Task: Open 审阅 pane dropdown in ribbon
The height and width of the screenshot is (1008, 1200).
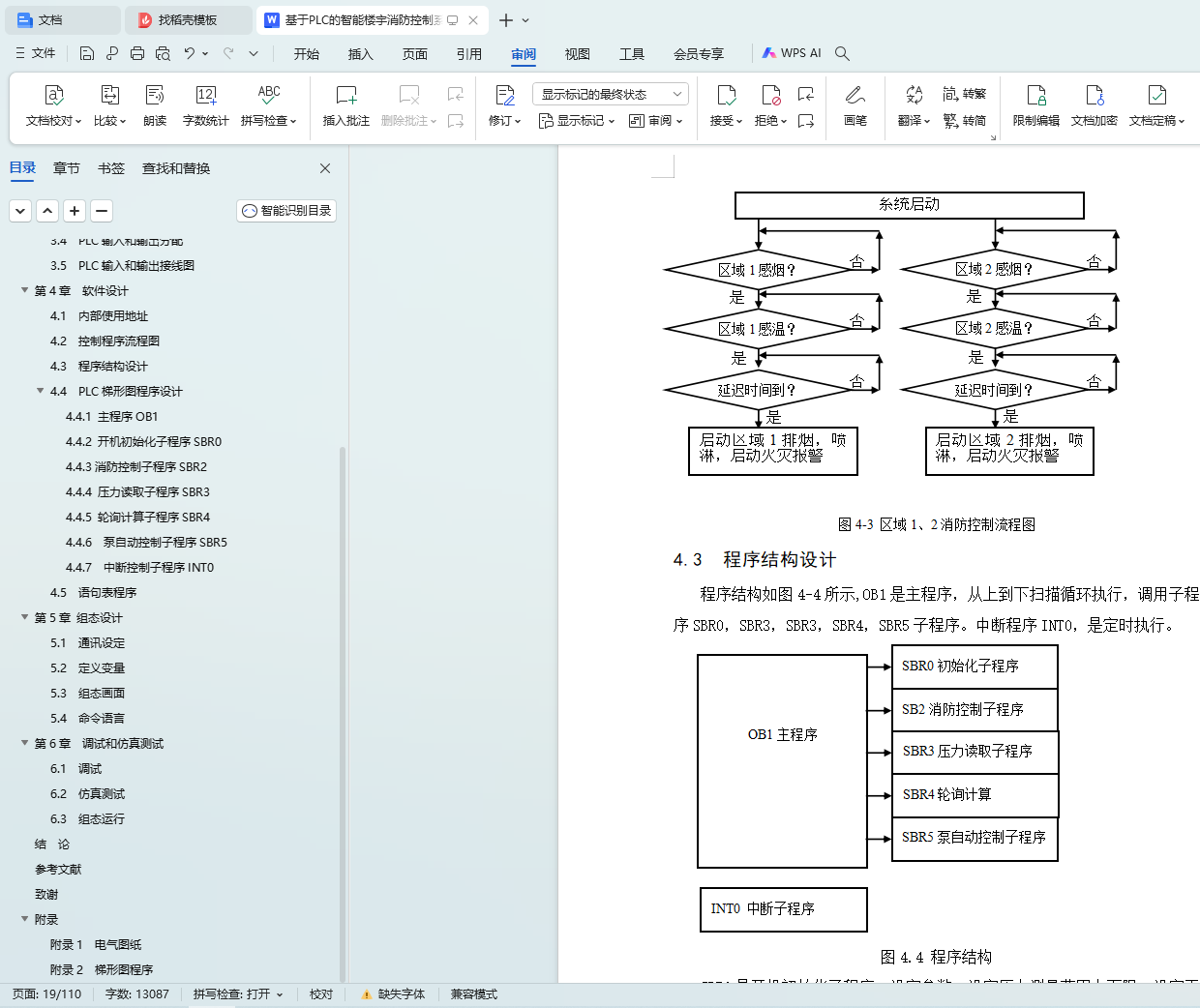Action: point(656,121)
